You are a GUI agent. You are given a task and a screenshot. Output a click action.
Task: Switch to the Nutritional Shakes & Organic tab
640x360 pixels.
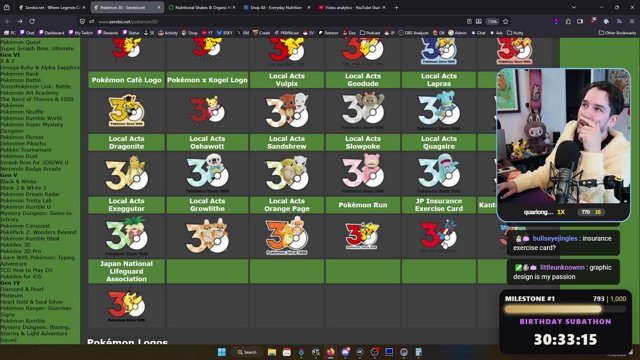pos(202,7)
